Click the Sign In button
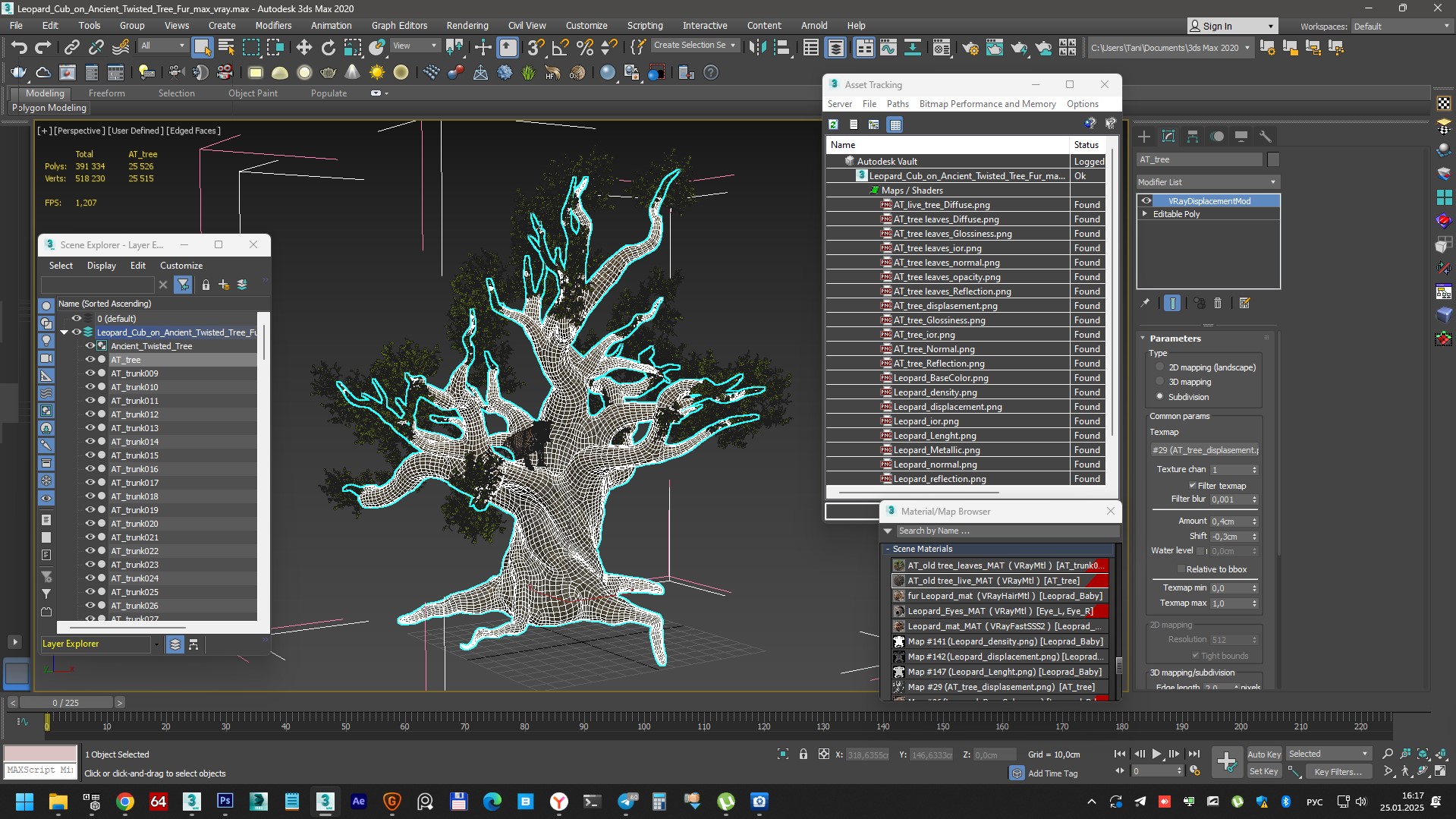 (x=1231, y=26)
